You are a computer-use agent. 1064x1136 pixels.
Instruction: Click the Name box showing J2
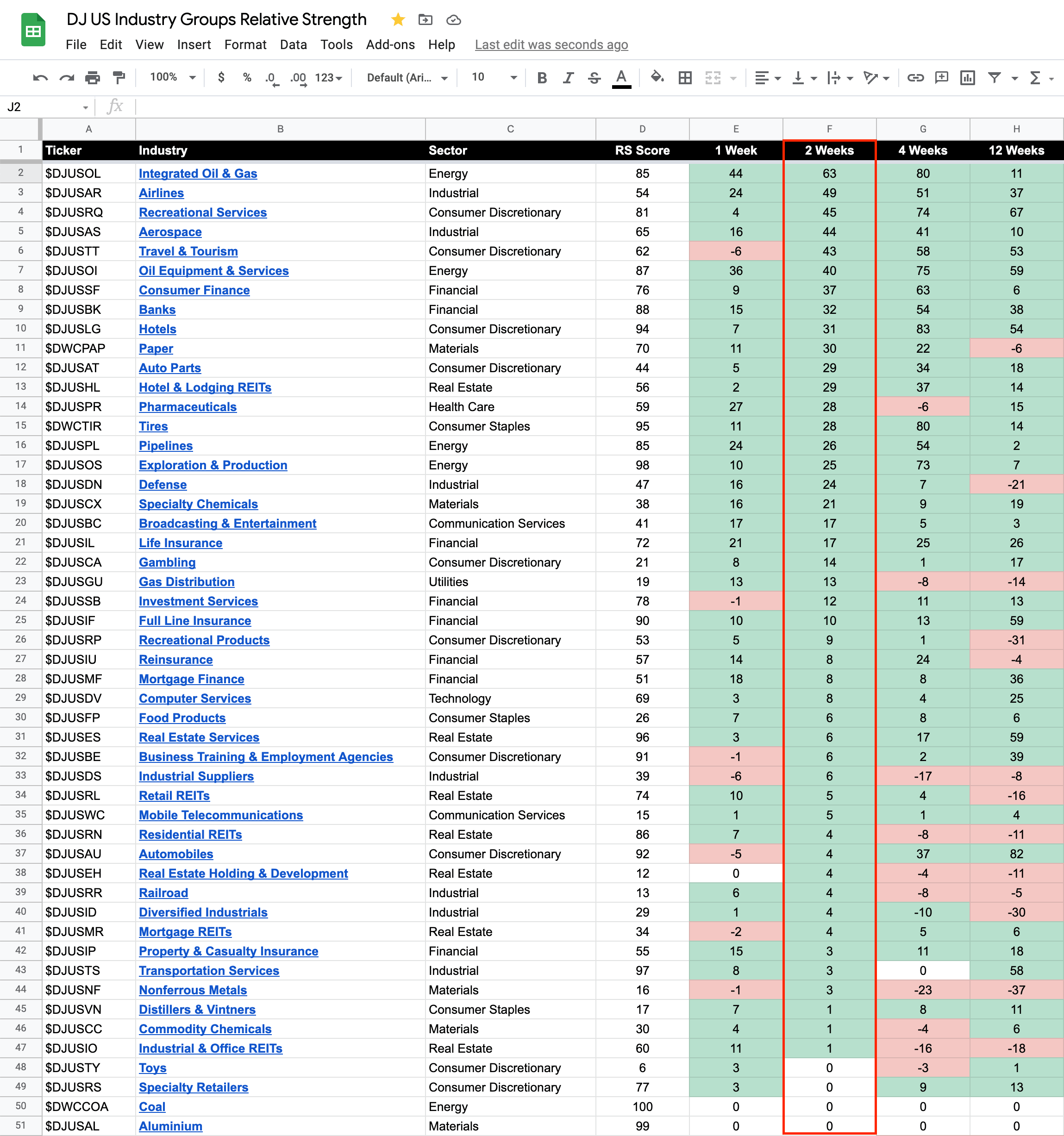(x=46, y=107)
